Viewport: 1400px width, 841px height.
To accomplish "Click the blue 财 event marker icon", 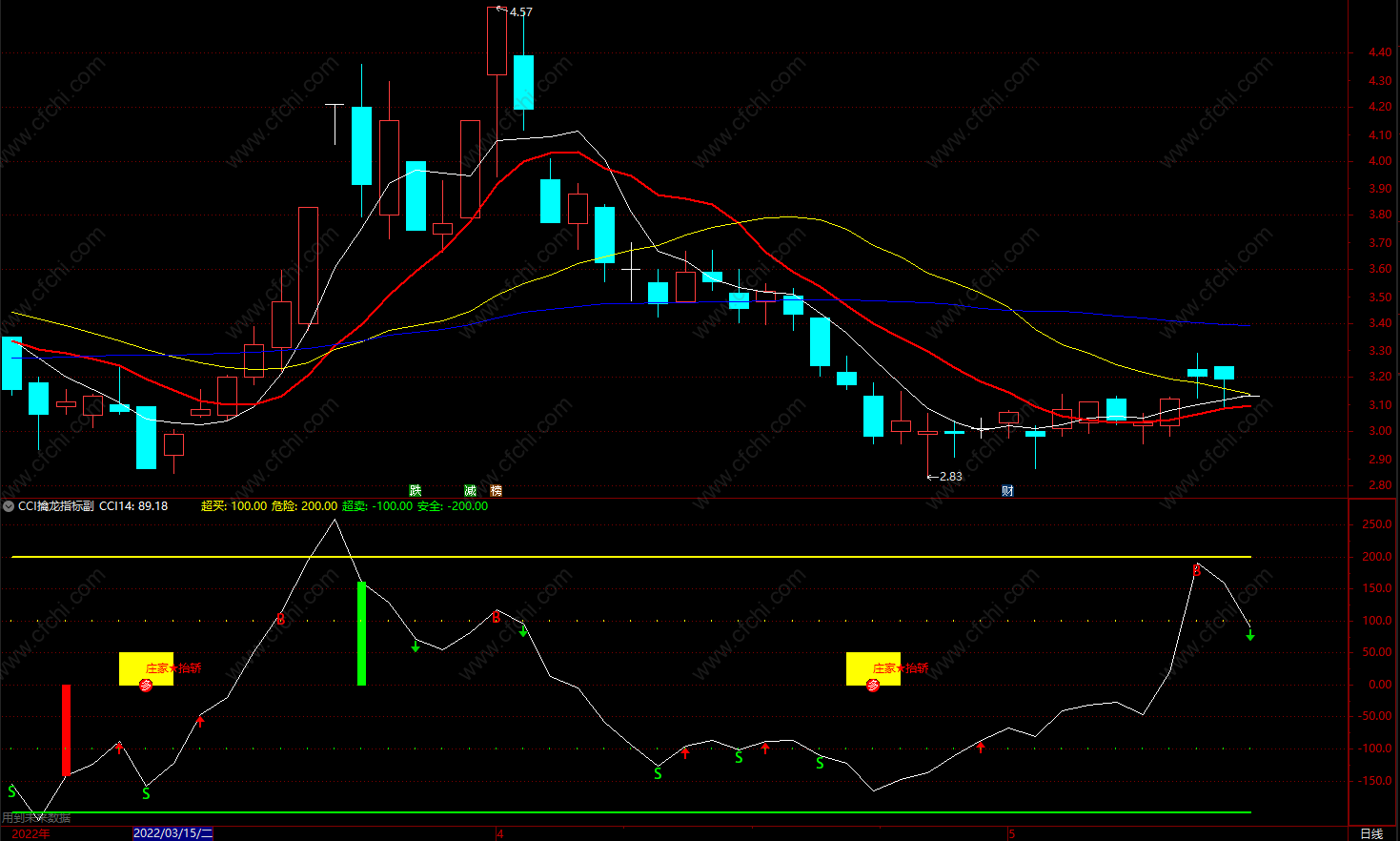I will 1007,490.
